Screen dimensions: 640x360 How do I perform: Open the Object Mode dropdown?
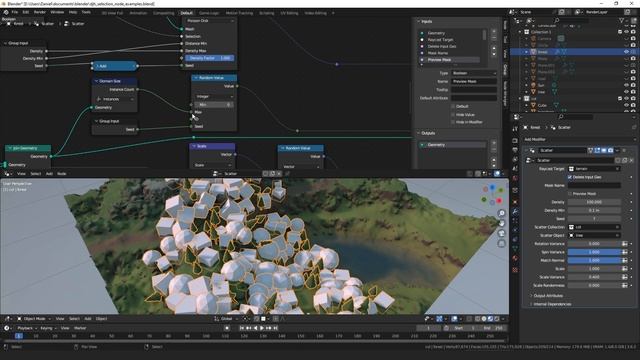pos(34,318)
